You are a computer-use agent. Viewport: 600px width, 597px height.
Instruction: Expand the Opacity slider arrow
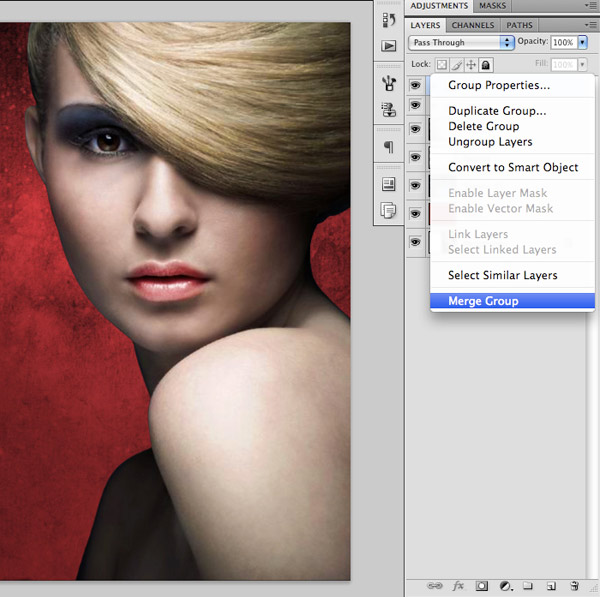pyautogui.click(x=583, y=43)
